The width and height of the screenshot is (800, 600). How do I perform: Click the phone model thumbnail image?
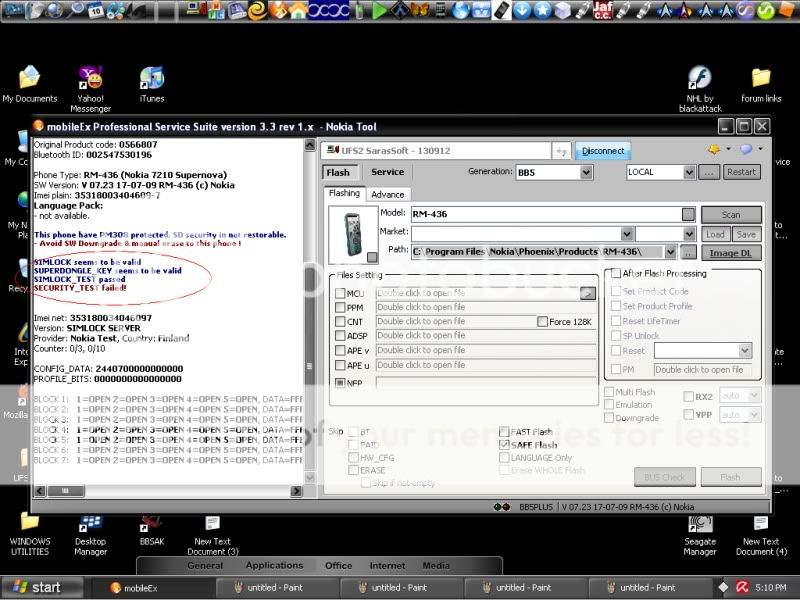coord(354,235)
